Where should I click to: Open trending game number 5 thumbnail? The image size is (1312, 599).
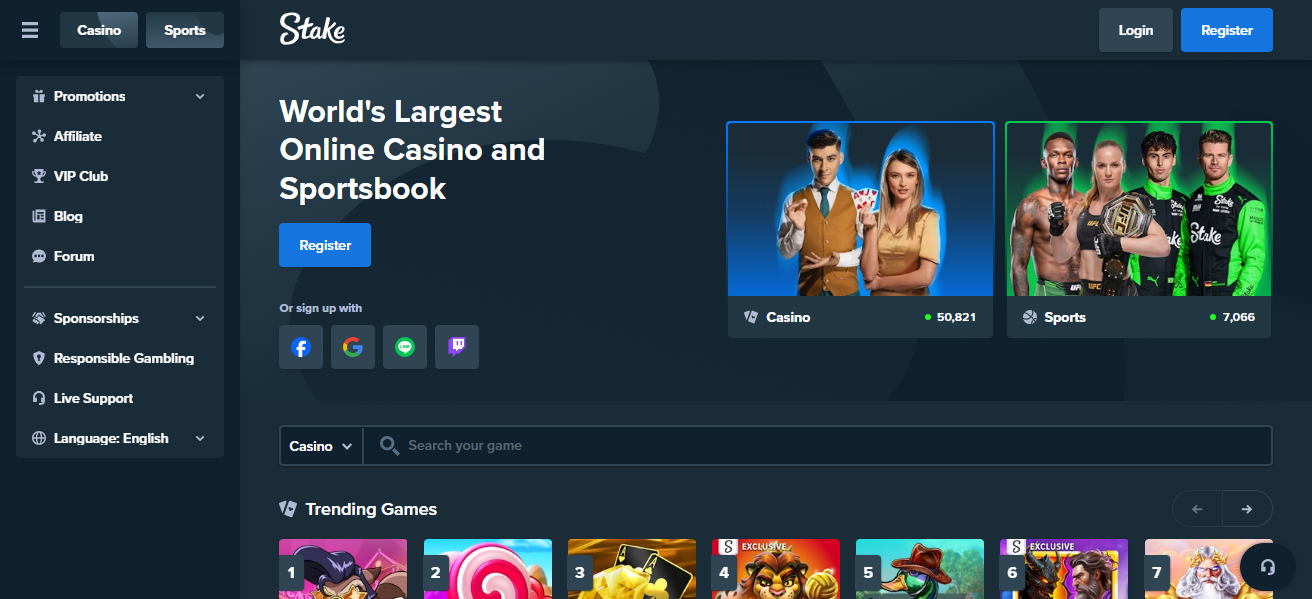[920, 569]
